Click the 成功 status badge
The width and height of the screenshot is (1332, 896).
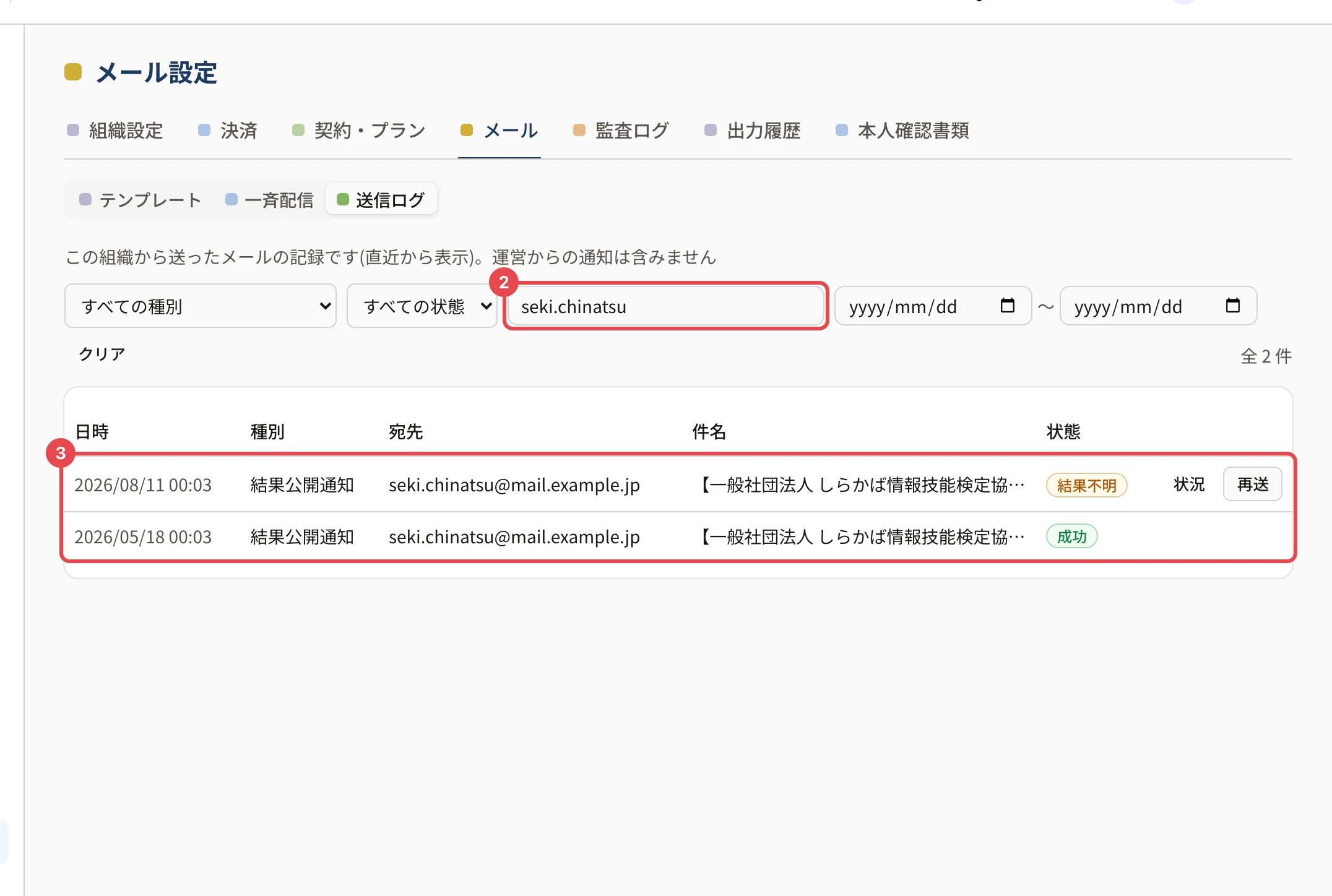click(1072, 536)
